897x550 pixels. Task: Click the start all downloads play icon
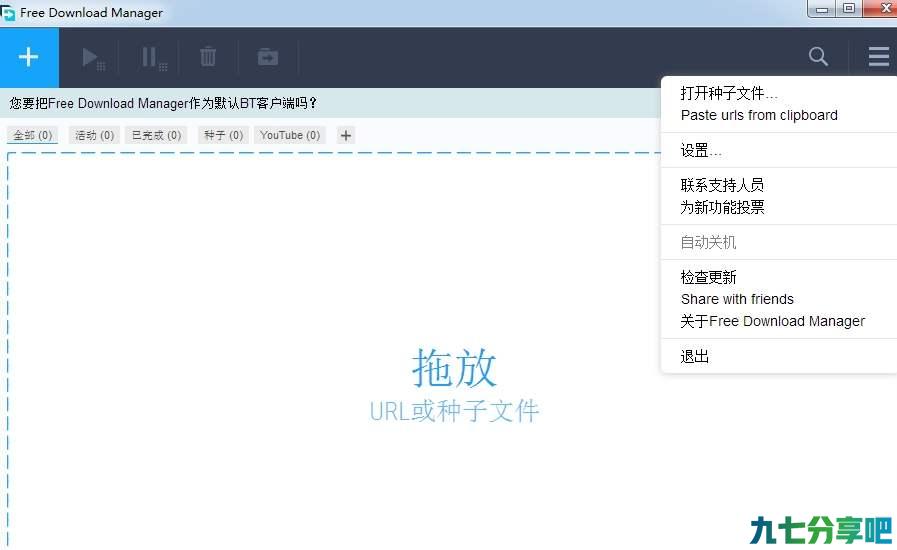point(93,58)
